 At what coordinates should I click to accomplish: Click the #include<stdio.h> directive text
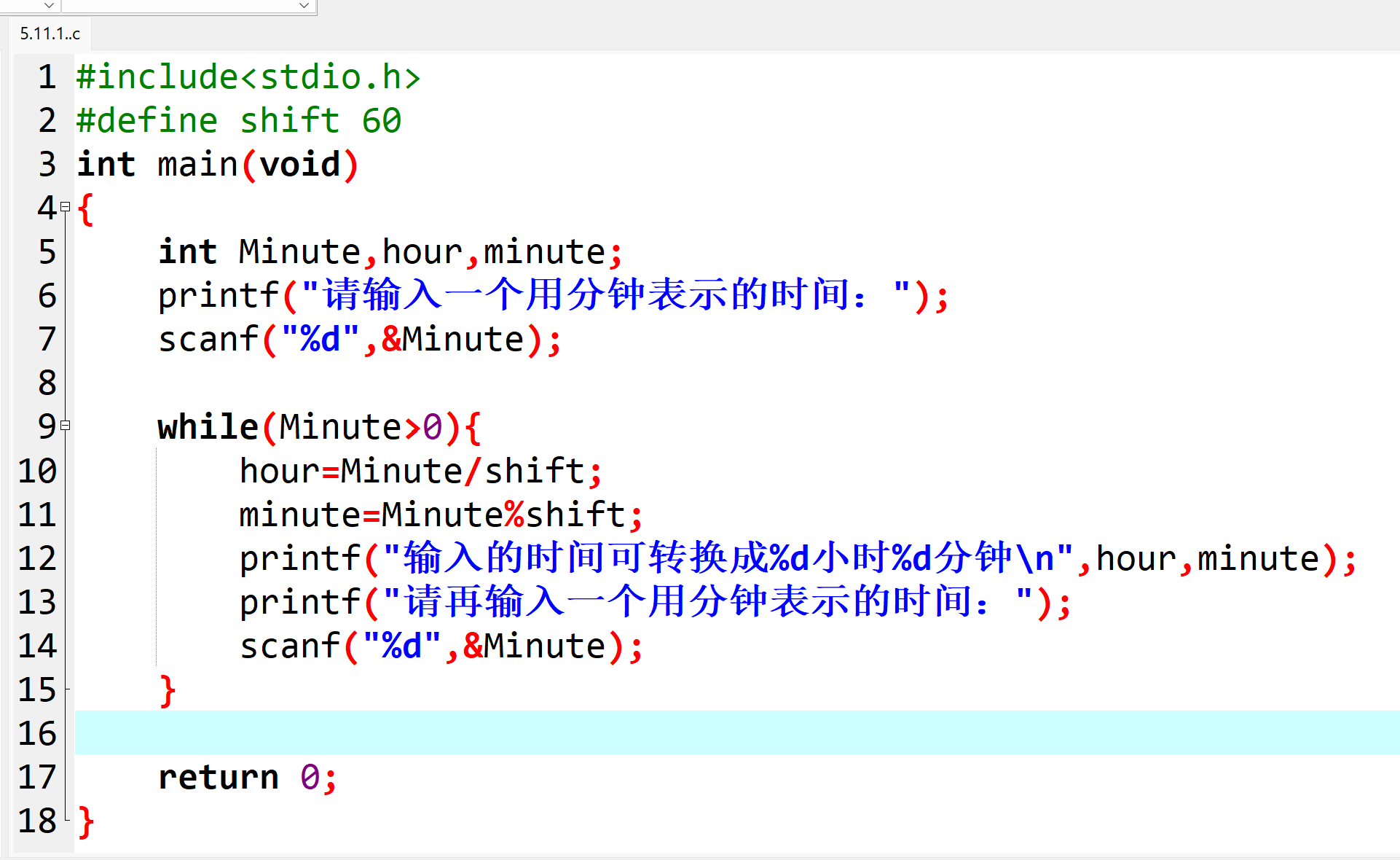[248, 77]
